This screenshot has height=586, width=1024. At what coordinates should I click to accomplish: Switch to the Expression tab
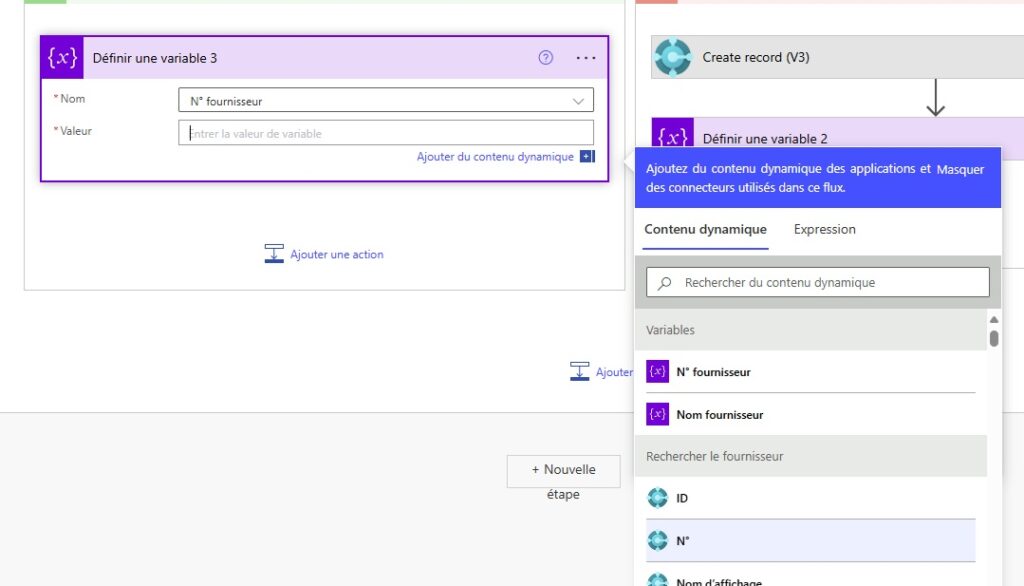pos(824,229)
